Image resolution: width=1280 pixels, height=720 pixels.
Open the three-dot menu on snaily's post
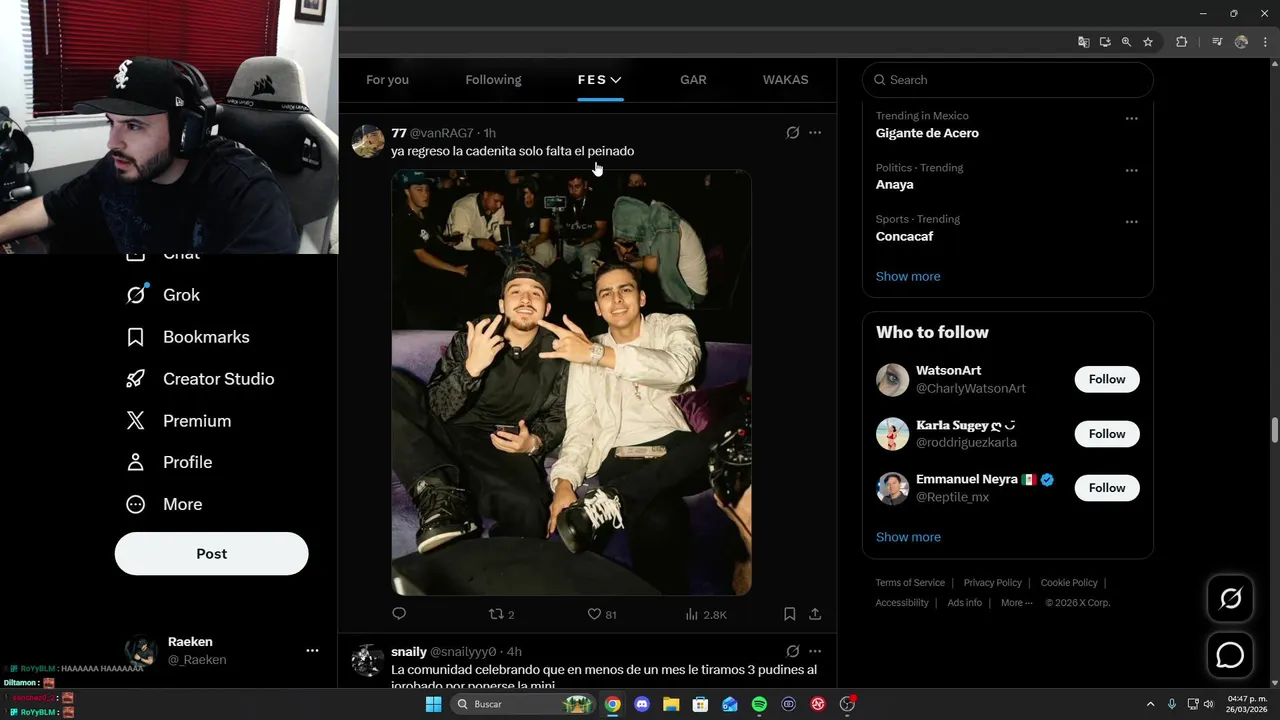[815, 651]
